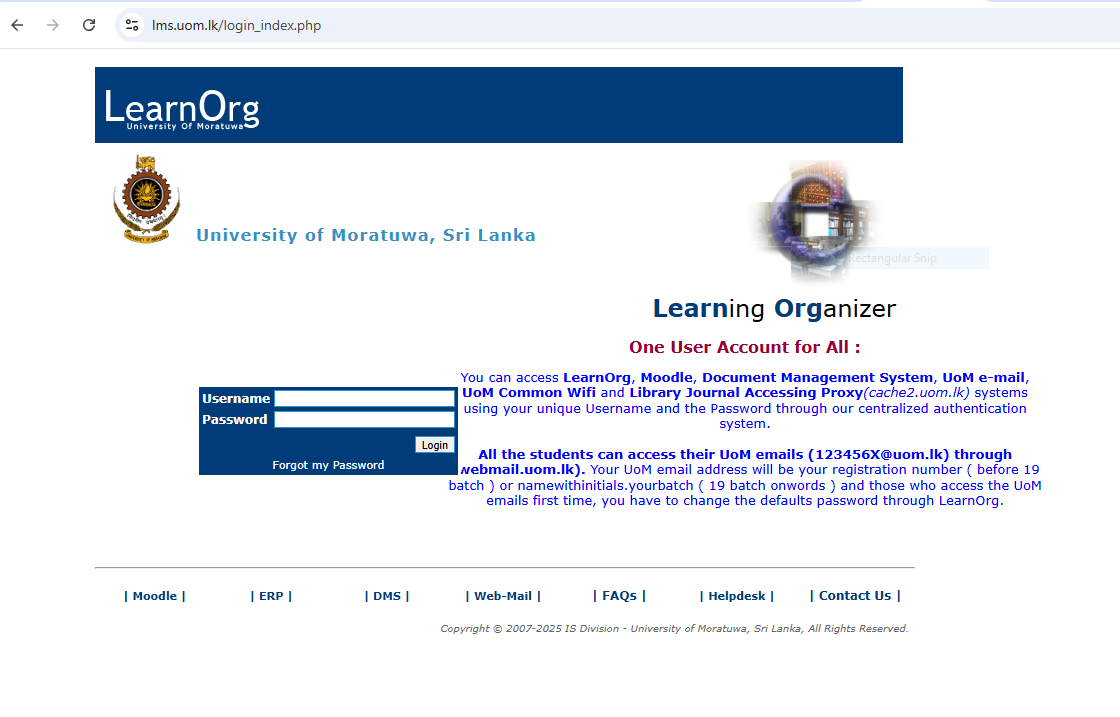Screen dimensions: 1120x717
Task: Open the Contact Us footer link
Action: coord(855,596)
